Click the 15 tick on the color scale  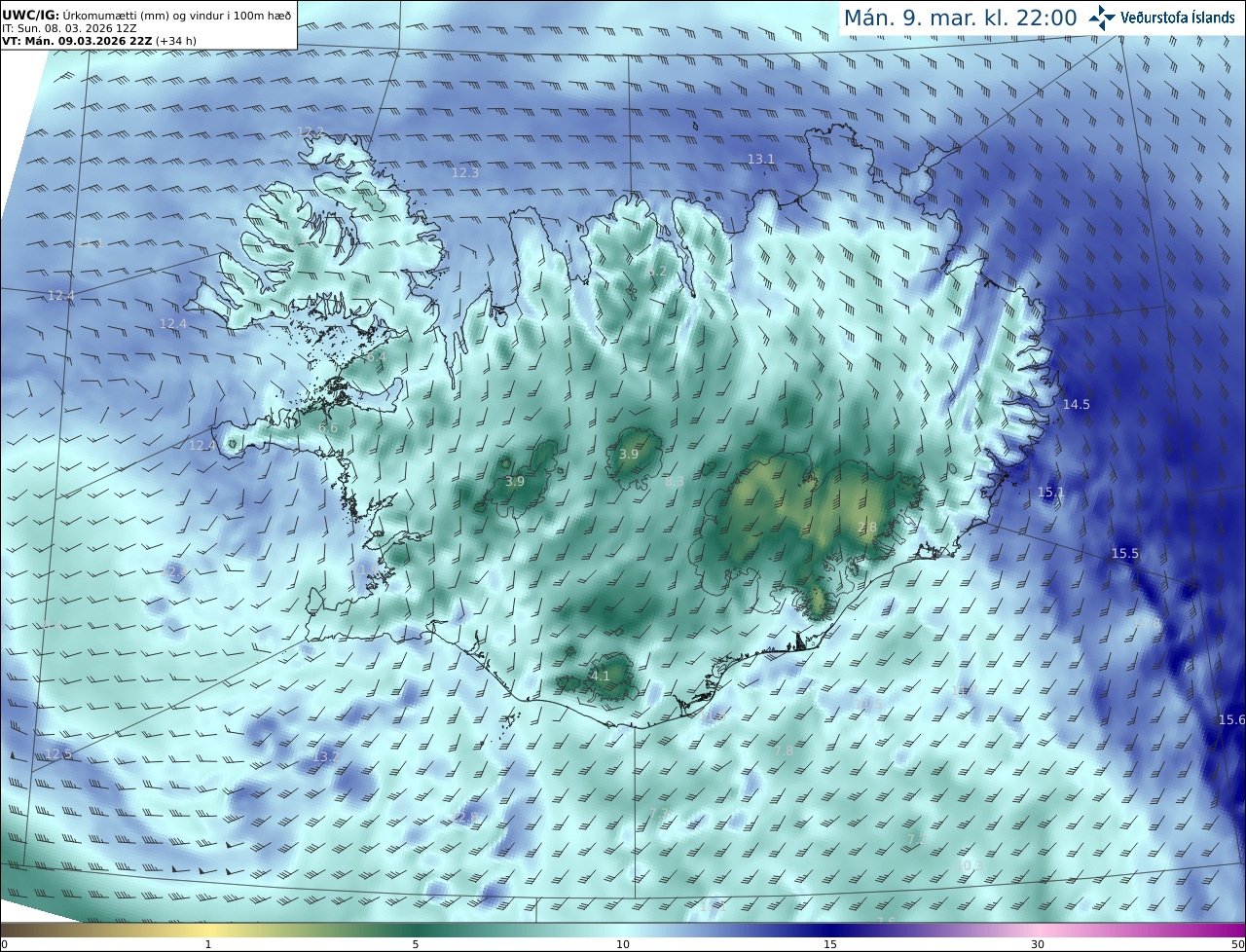(830, 944)
